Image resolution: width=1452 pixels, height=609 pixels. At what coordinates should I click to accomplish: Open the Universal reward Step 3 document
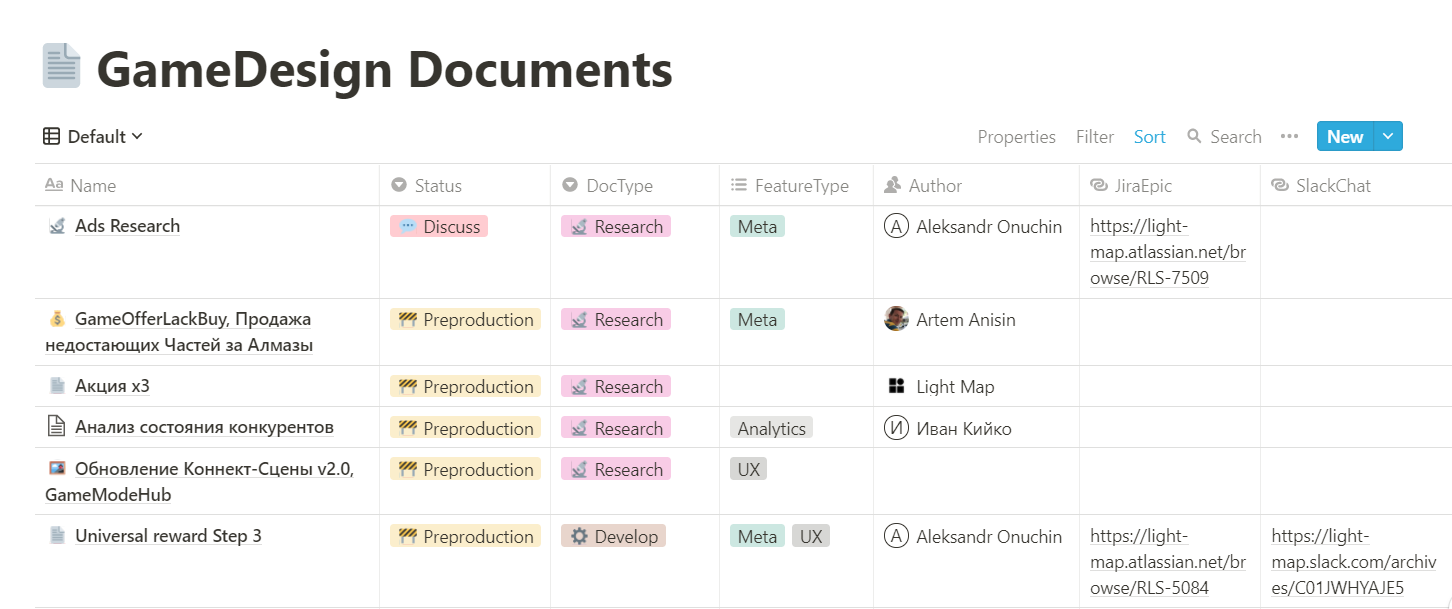[168, 536]
